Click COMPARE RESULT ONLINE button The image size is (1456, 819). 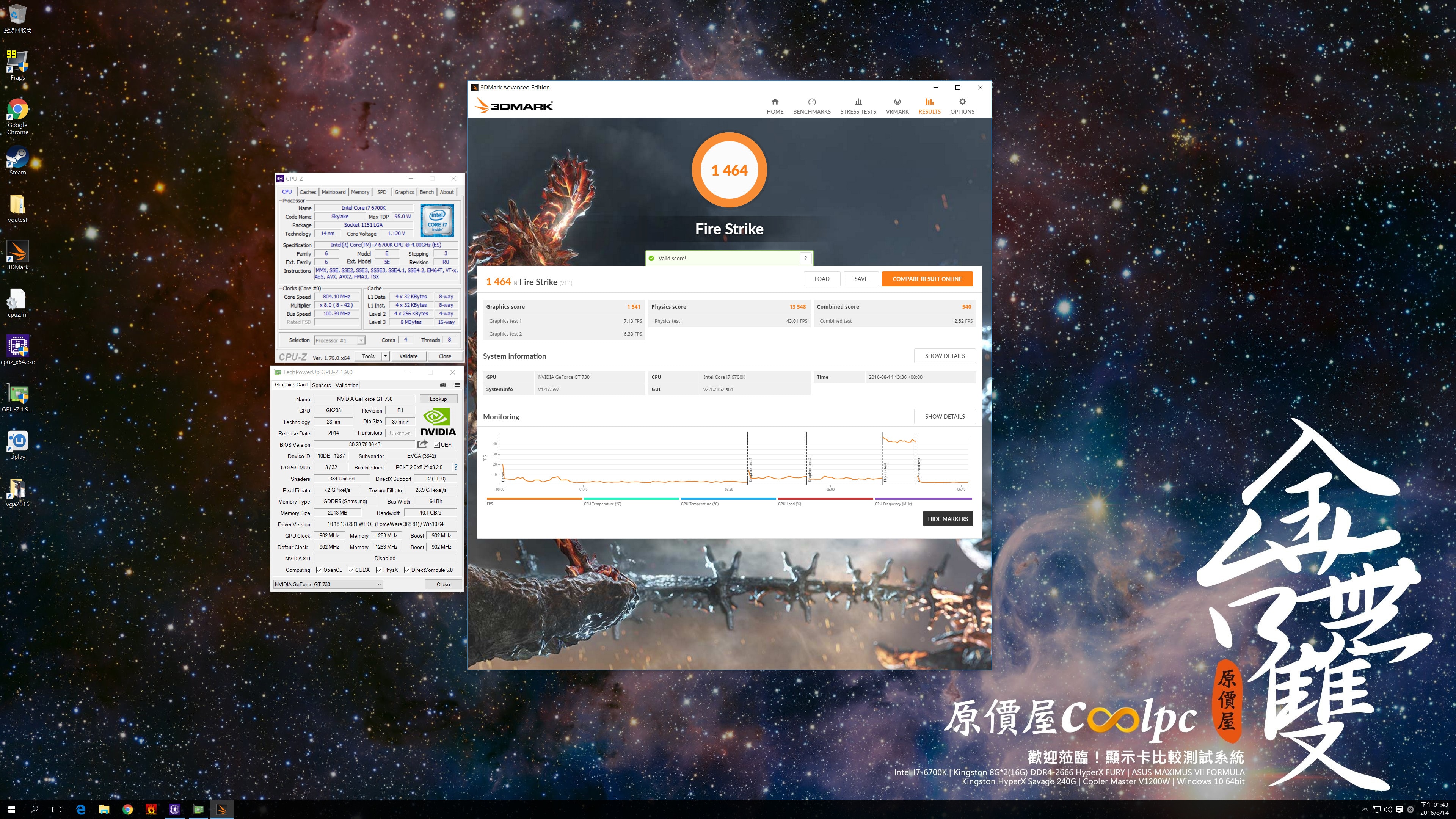[x=927, y=279]
